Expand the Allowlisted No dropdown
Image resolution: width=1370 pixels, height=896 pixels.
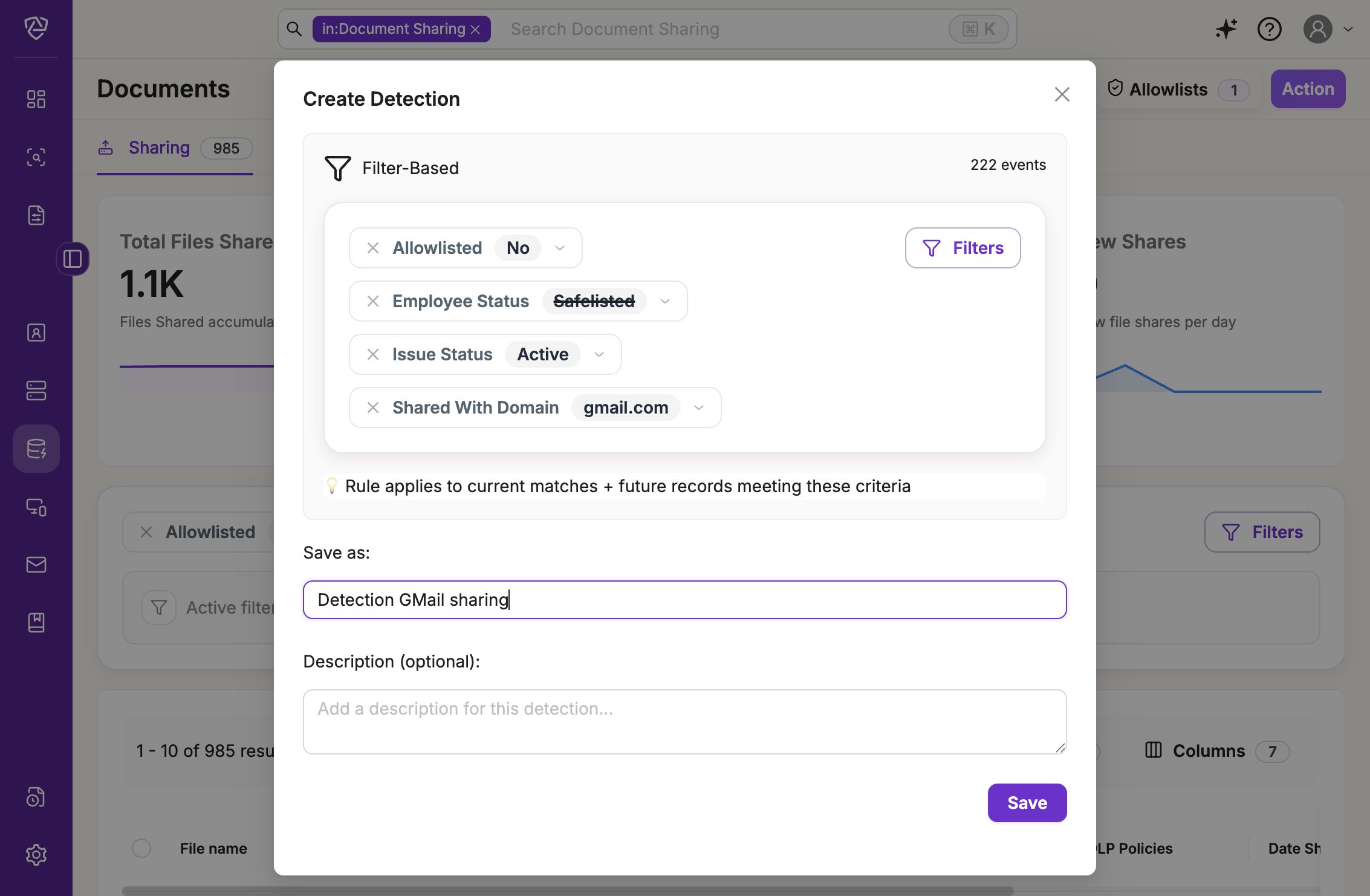(x=560, y=248)
